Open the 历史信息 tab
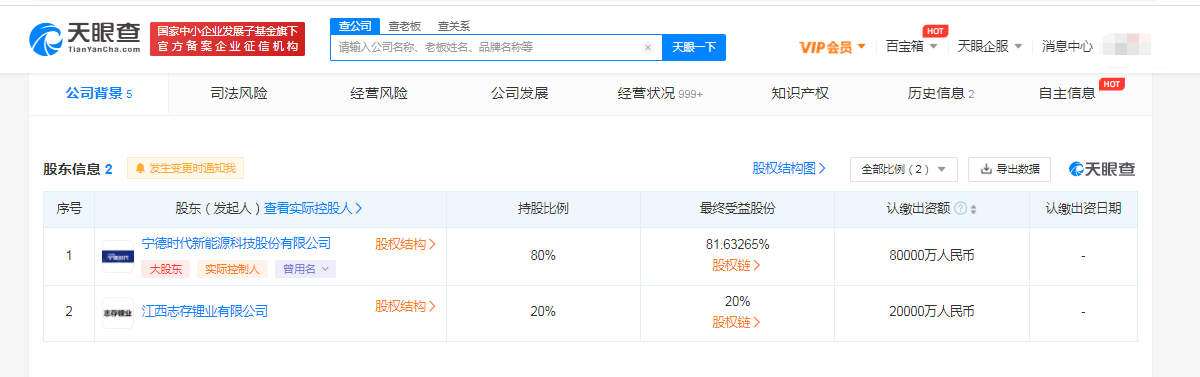 pyautogui.click(x=941, y=93)
